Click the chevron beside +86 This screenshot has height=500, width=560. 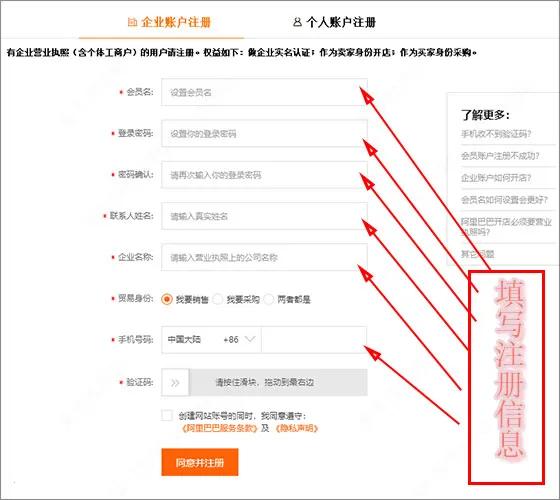(x=250, y=339)
